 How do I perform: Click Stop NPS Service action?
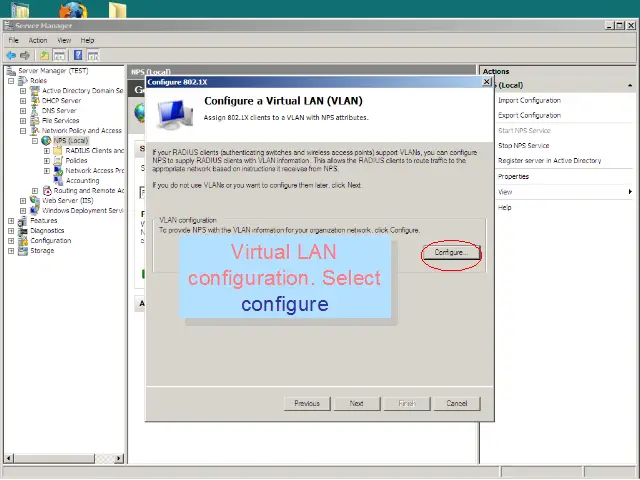523,146
